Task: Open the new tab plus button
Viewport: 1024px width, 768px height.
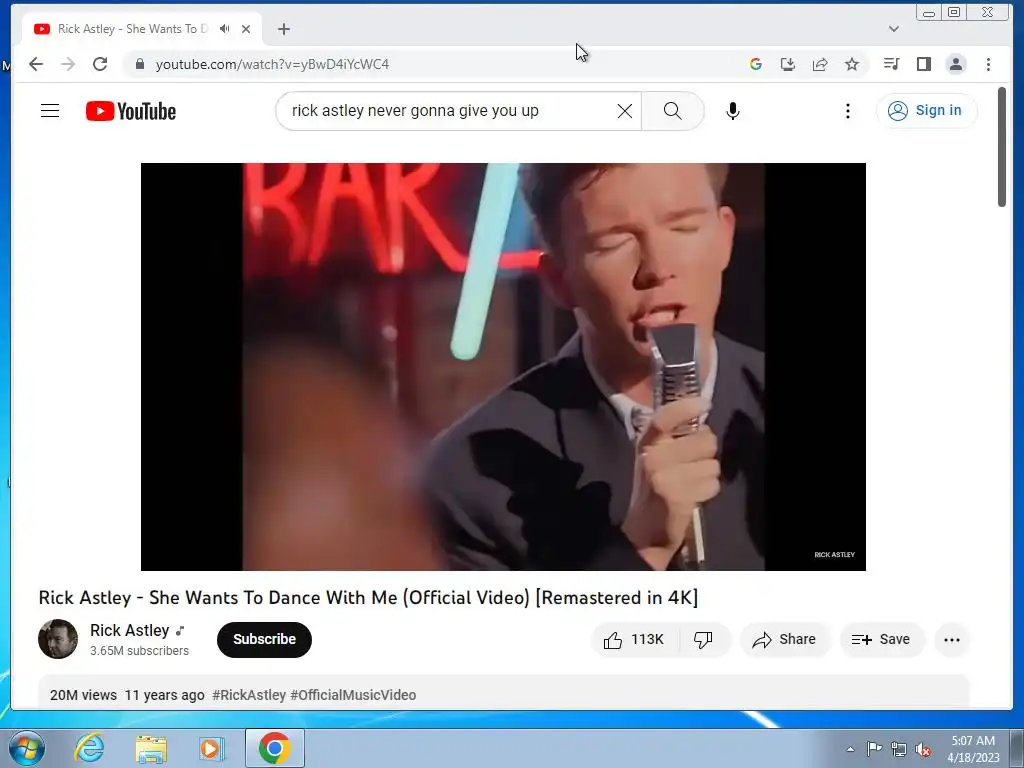Action: tap(283, 29)
